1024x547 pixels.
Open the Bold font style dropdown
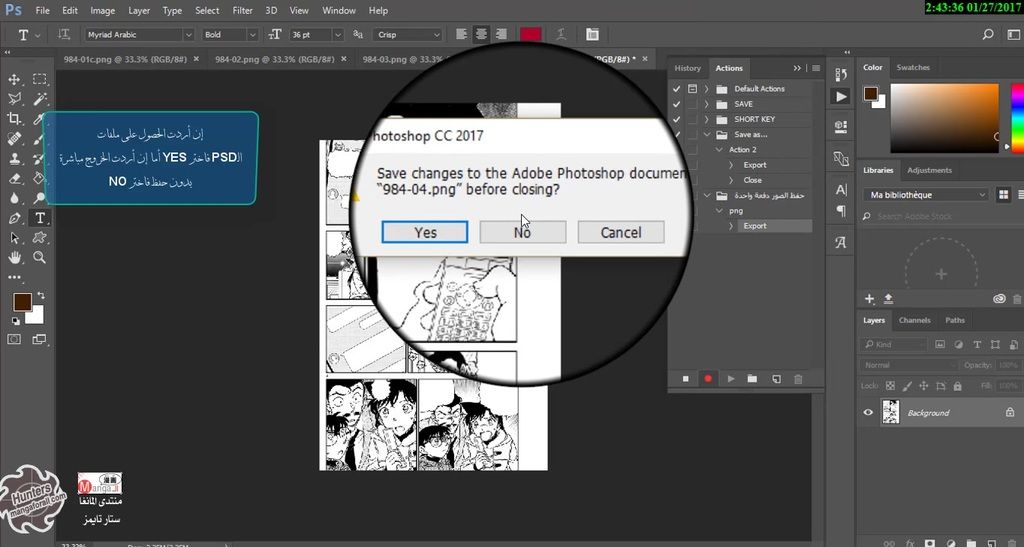click(x=252, y=35)
